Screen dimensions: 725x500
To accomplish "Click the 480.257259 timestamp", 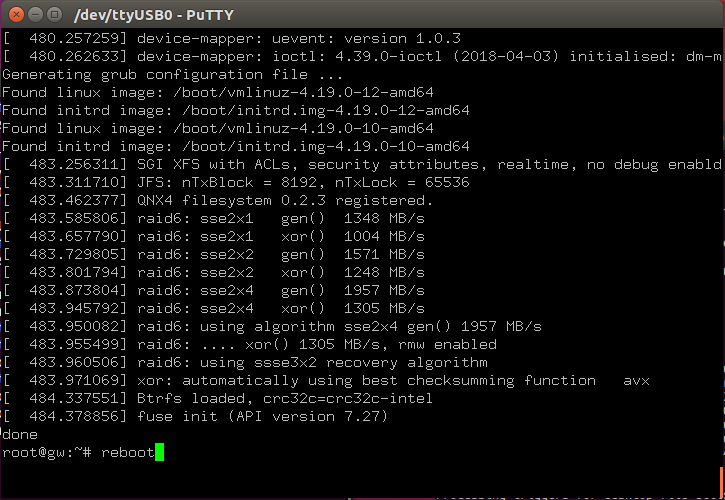I will click(73, 38).
